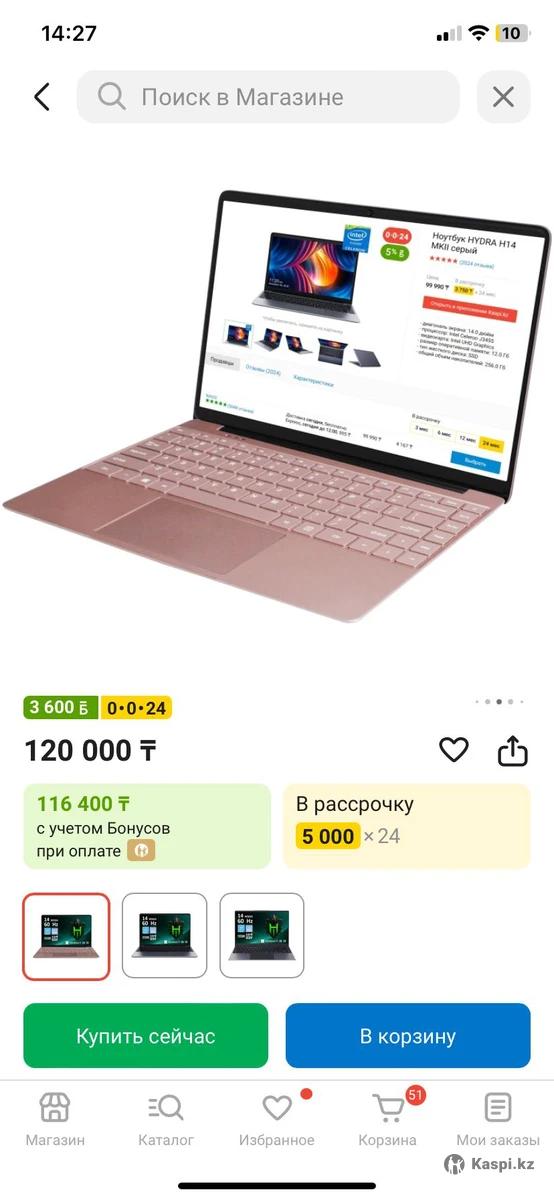Tap the 116 400 ₸ bonus price panel
This screenshot has width=554, height=1200.
point(147,826)
